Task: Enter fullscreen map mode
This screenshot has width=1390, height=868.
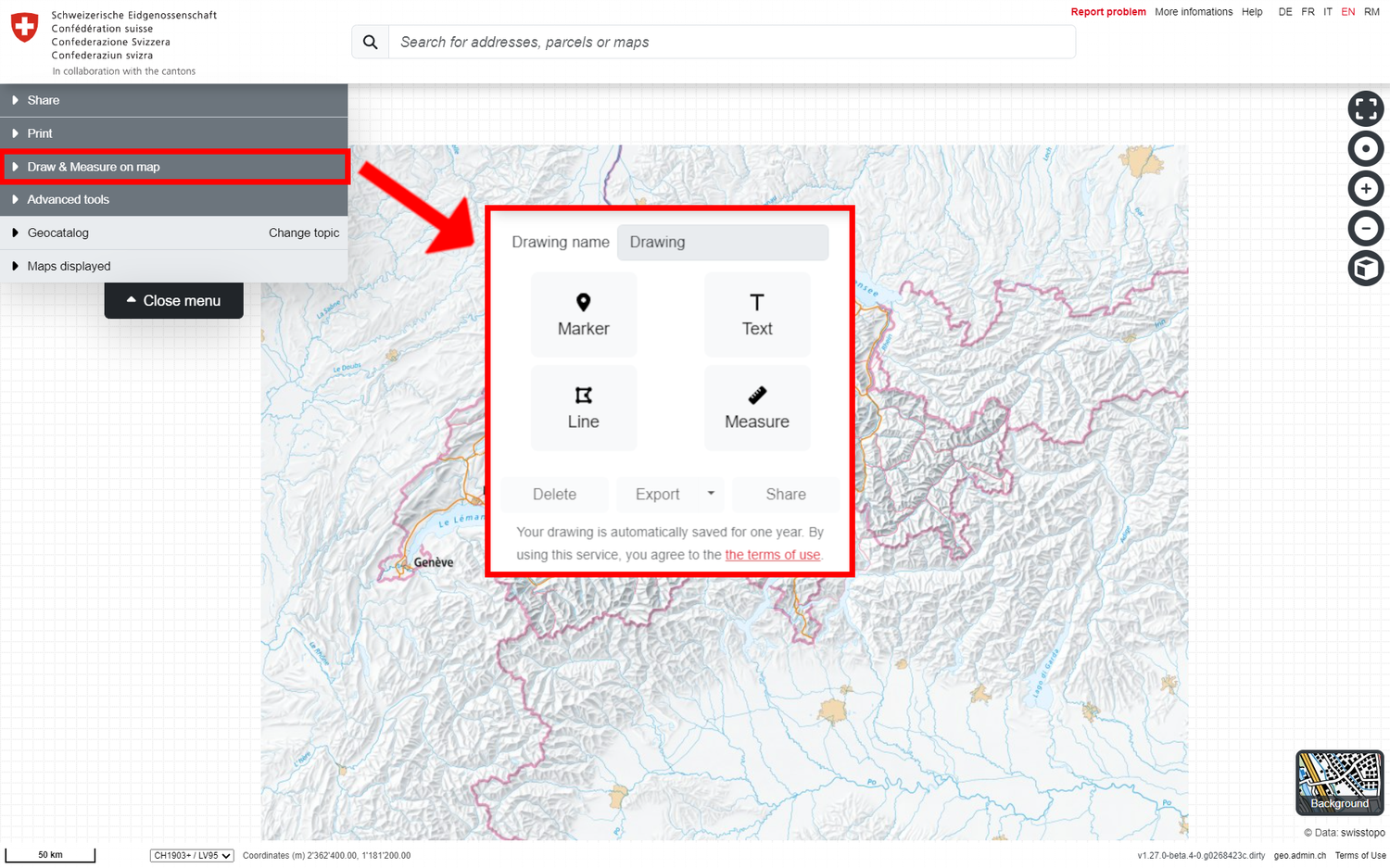Action: [1365, 109]
